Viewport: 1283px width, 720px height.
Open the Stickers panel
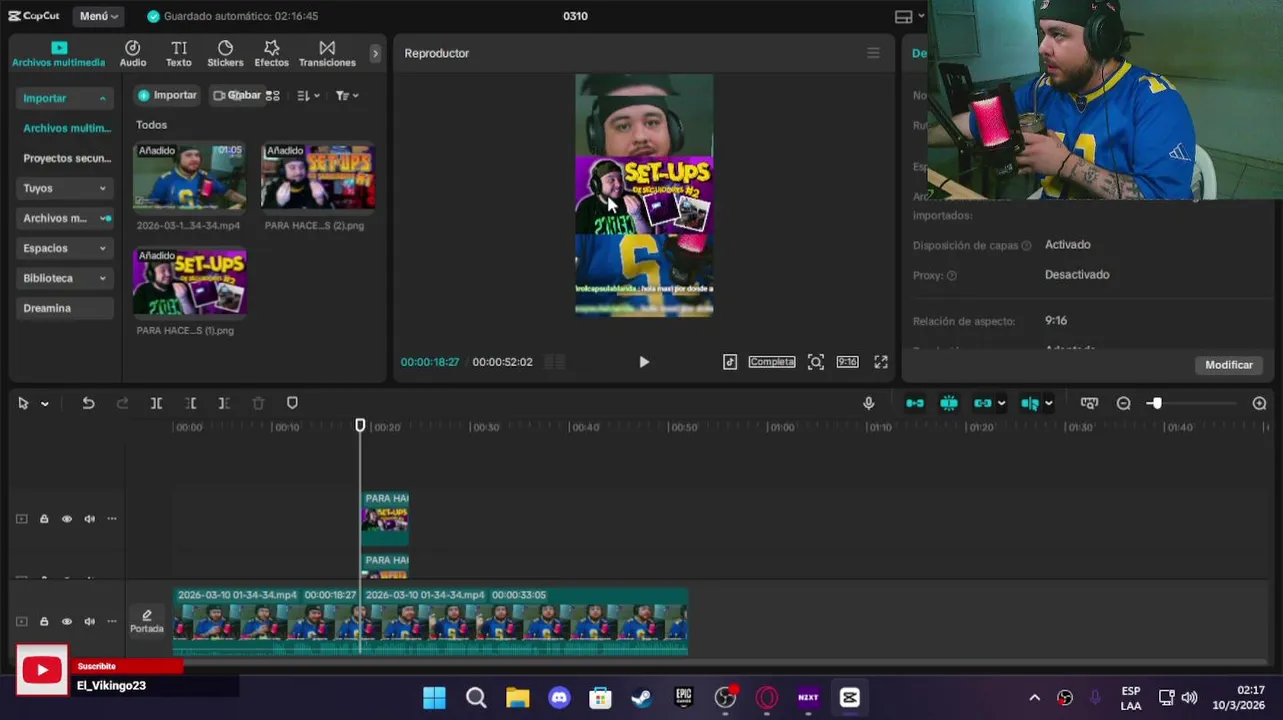point(225,54)
